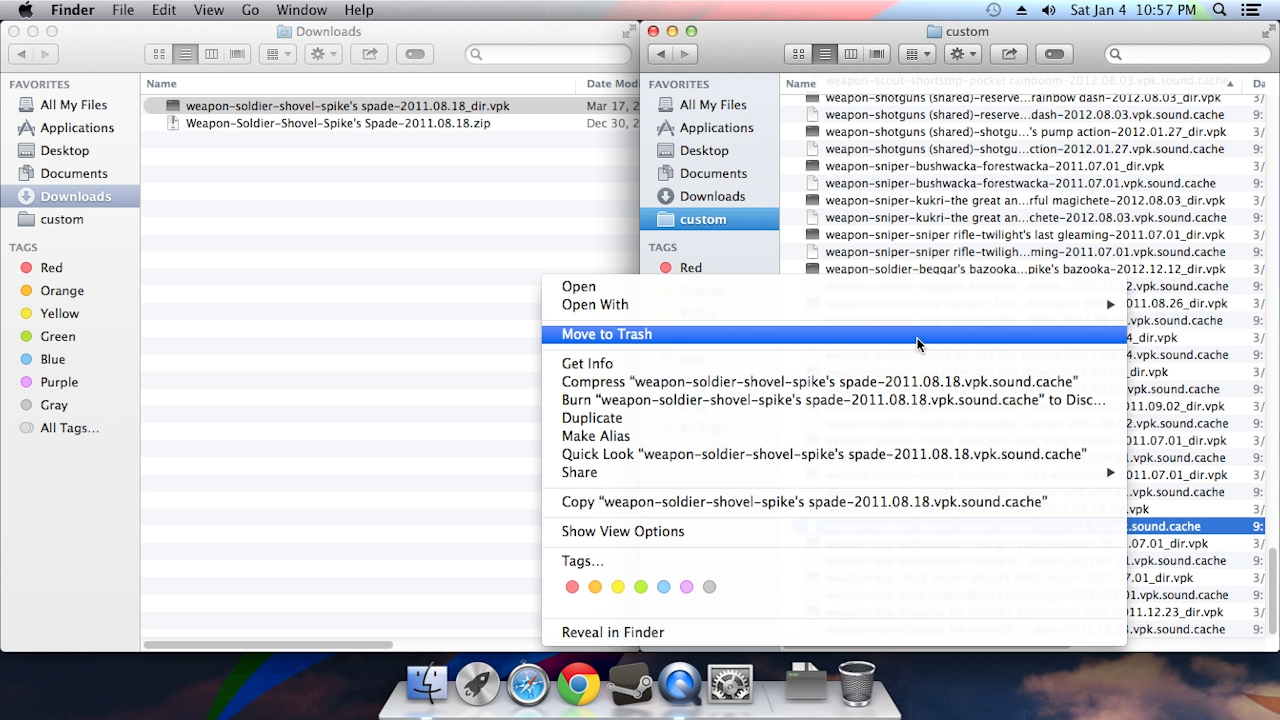
Task: Select Downloads in Downloads window sidebar
Action: pyautogui.click(x=70, y=196)
